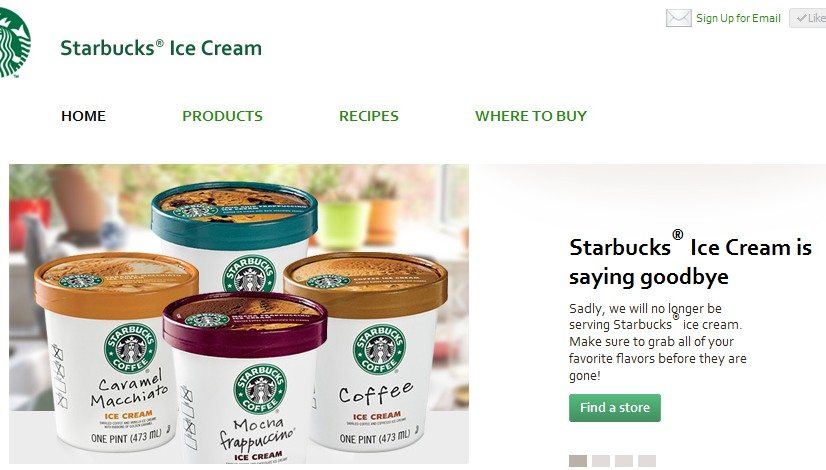The width and height of the screenshot is (826, 470).
Task: Open the PRODUCTS menu
Action: (222, 116)
